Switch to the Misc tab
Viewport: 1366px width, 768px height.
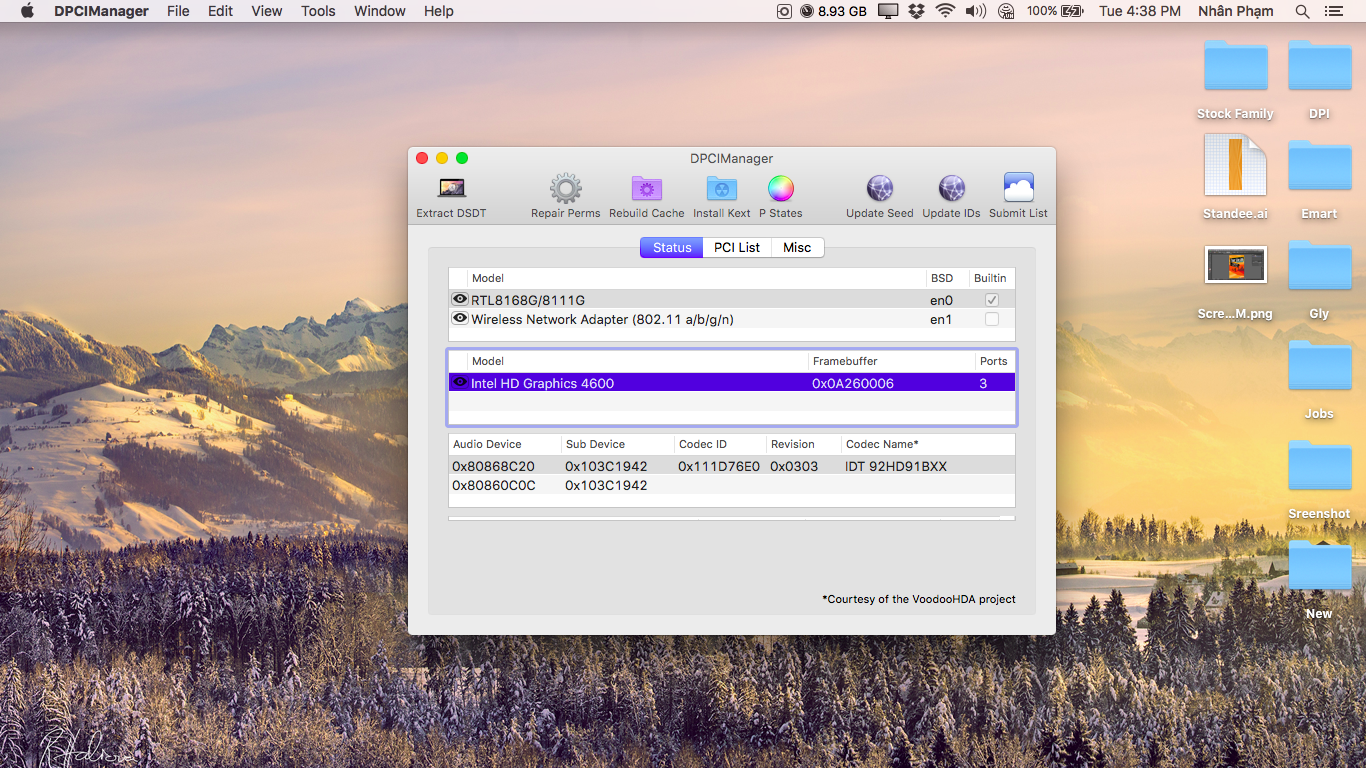[797, 247]
